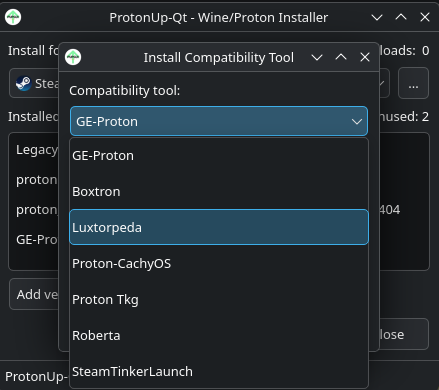Click the ProtonUp-Qt icon in main window title bar
The image size is (439, 390).
click(x=13, y=17)
